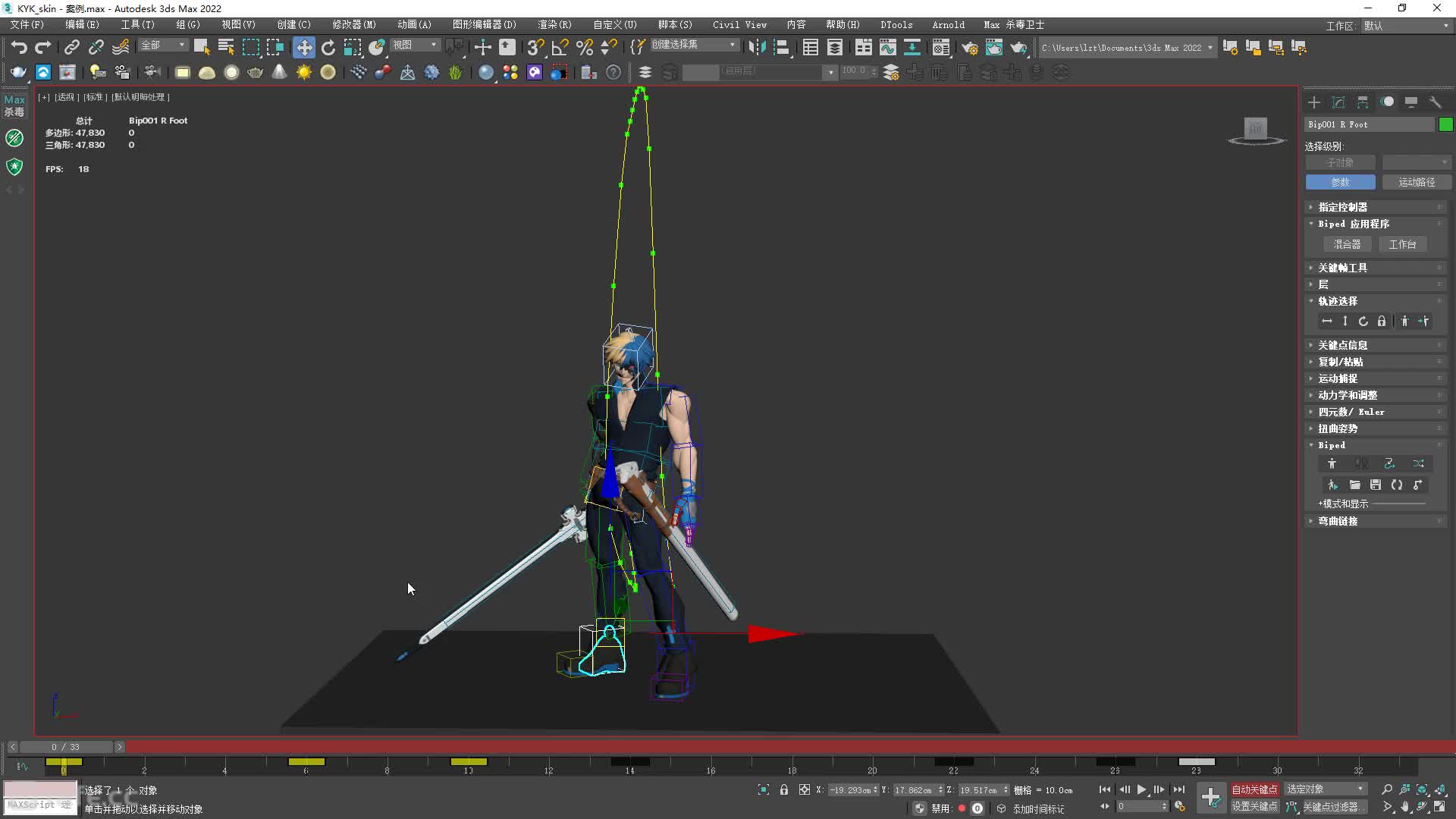Screen dimensions: 1456x819
Task: Open the Render Setup teapot icon
Action: point(970,48)
